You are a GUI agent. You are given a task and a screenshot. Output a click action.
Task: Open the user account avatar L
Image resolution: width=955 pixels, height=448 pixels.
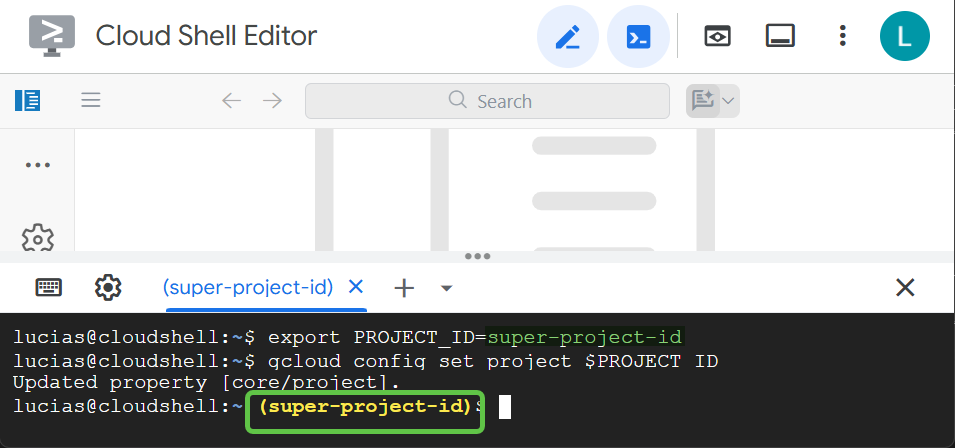coord(904,37)
